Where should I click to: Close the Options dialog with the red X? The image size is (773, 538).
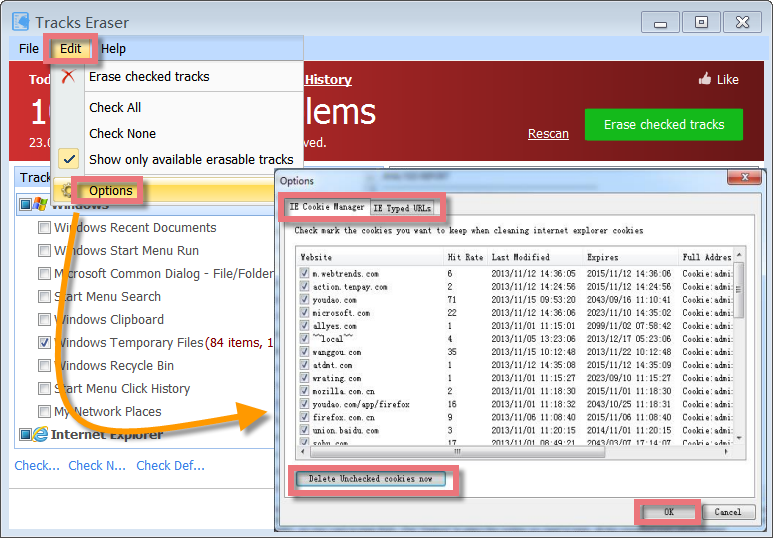pos(741,181)
